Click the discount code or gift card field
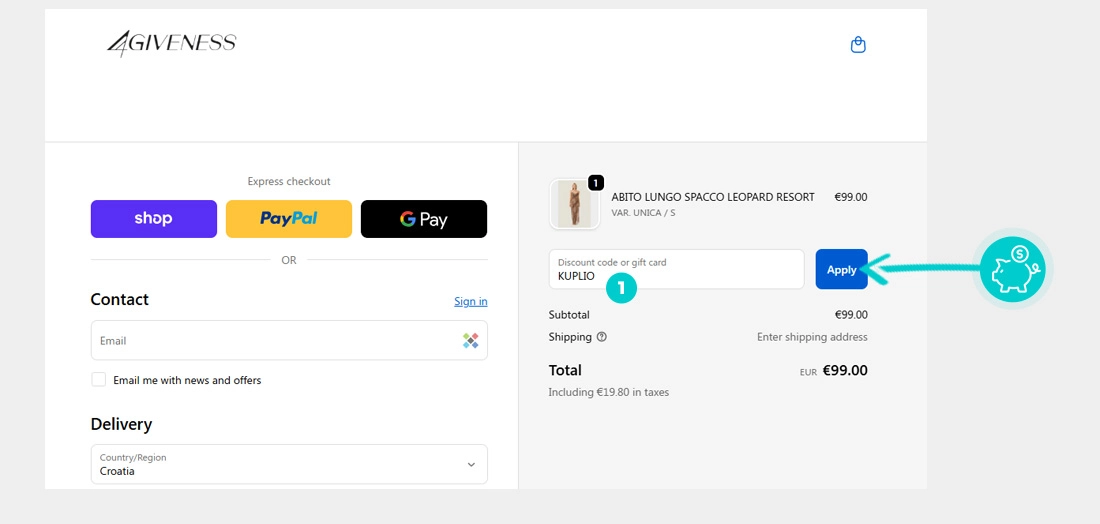The height and width of the screenshot is (524, 1100). 676,269
